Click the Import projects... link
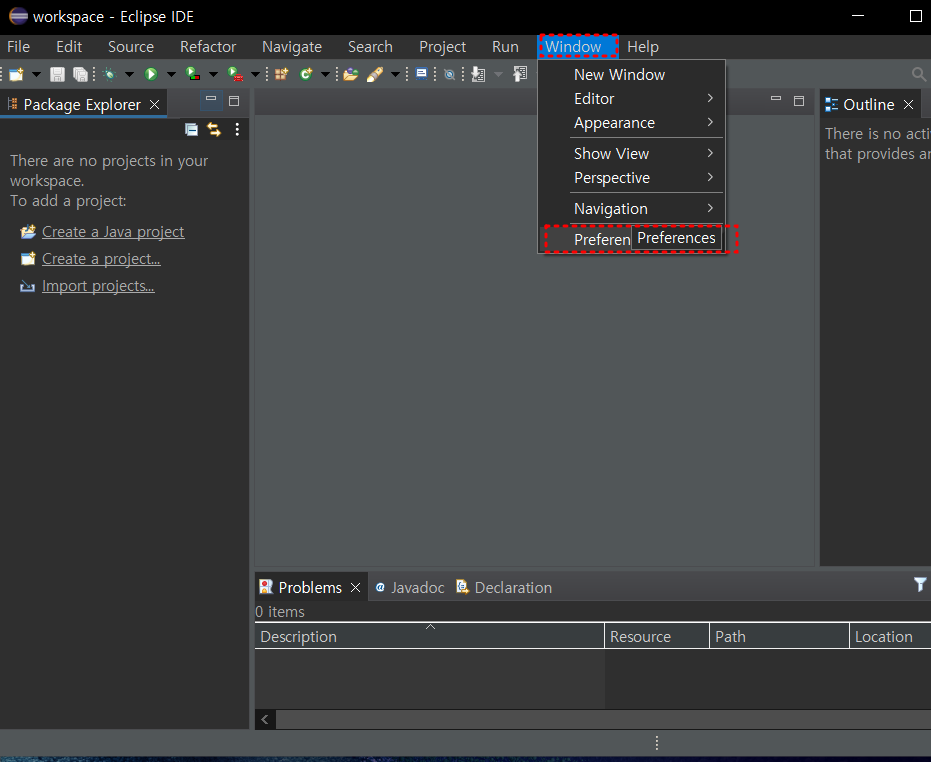931x762 pixels. click(x=98, y=286)
